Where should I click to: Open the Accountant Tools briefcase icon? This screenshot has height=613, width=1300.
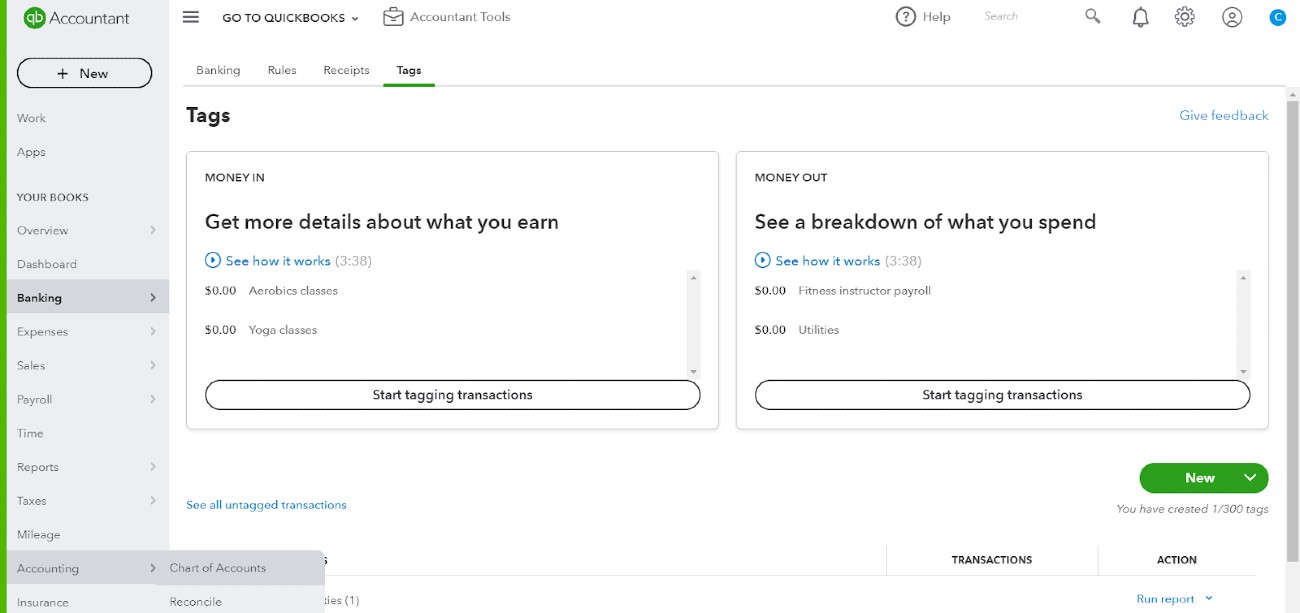[x=393, y=17]
